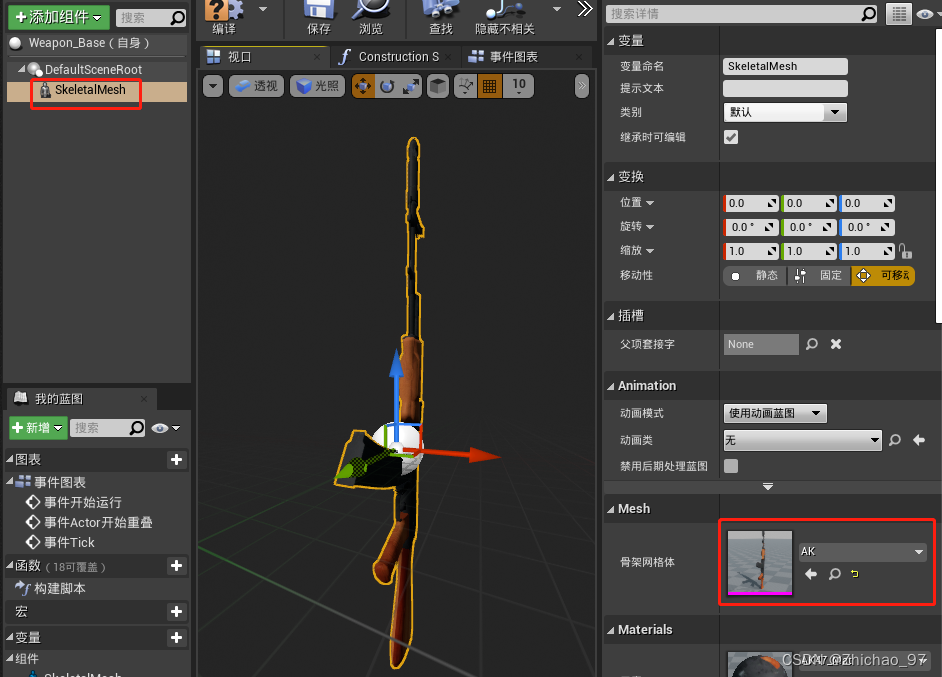The width and height of the screenshot is (942, 677).
Task: Select the rotate gizmo tool in viewport
Action: click(x=387, y=87)
